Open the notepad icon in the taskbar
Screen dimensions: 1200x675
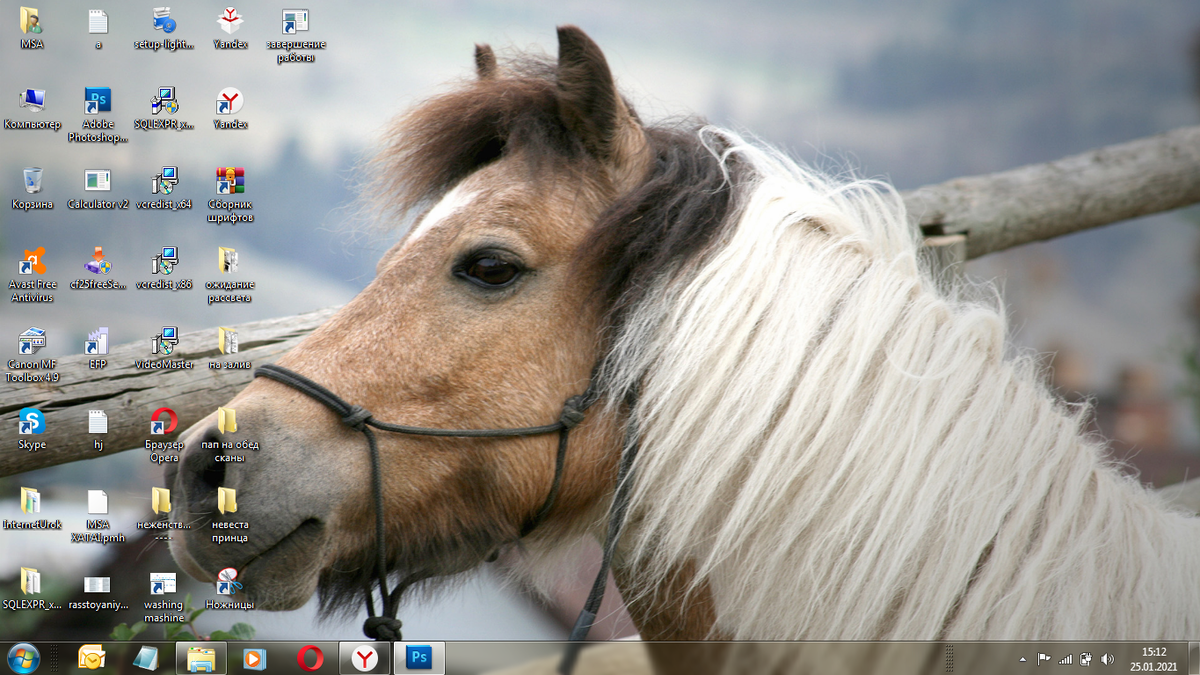[x=146, y=658]
